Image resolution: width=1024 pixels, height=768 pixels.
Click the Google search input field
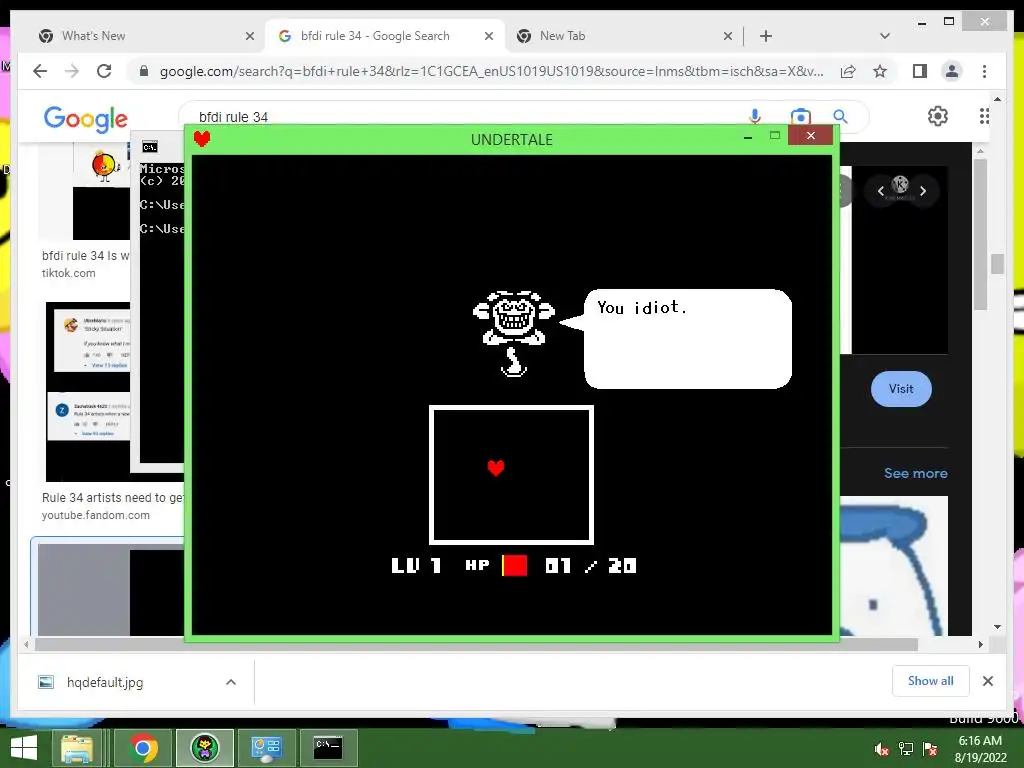click(x=470, y=117)
